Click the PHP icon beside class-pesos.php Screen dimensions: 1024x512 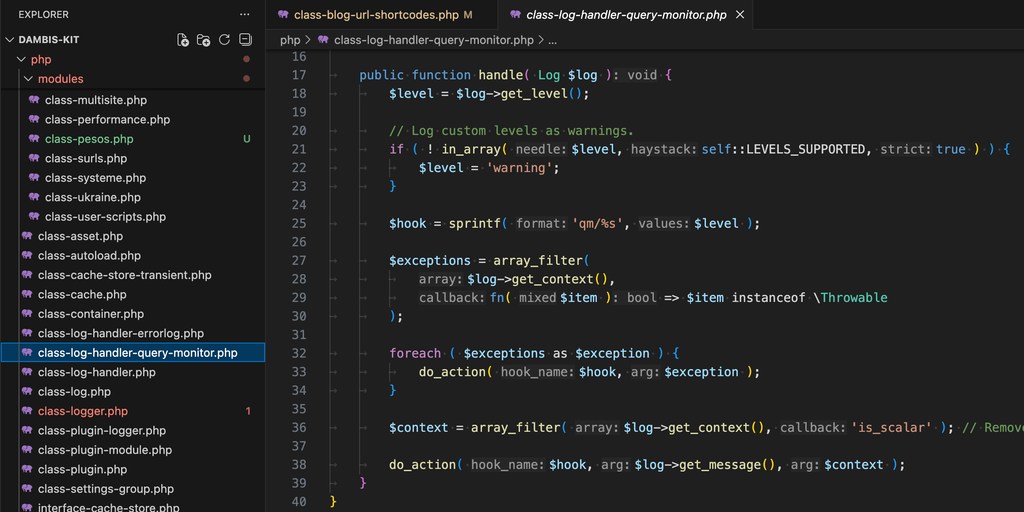coord(34,139)
